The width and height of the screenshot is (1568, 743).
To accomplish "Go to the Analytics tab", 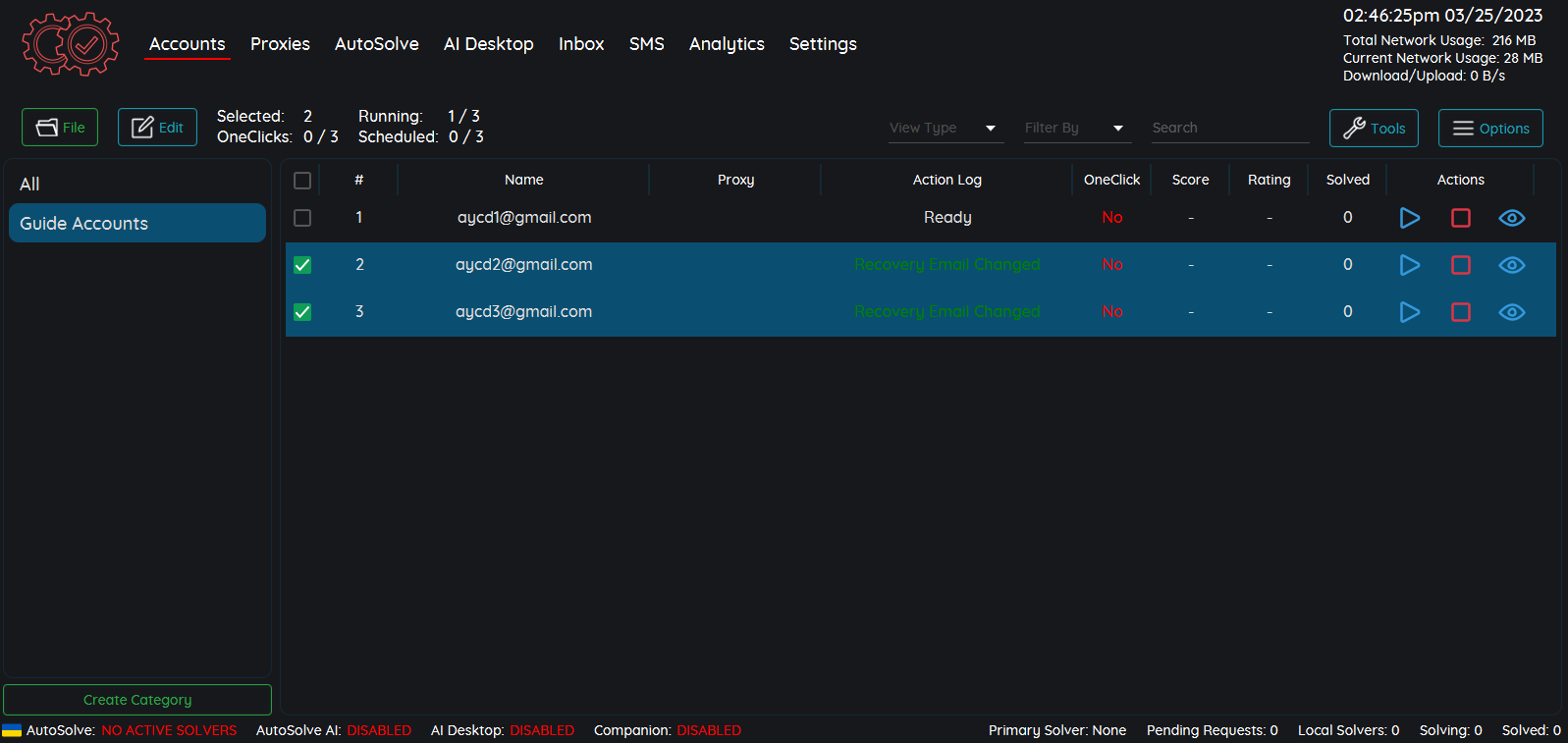I will [726, 44].
